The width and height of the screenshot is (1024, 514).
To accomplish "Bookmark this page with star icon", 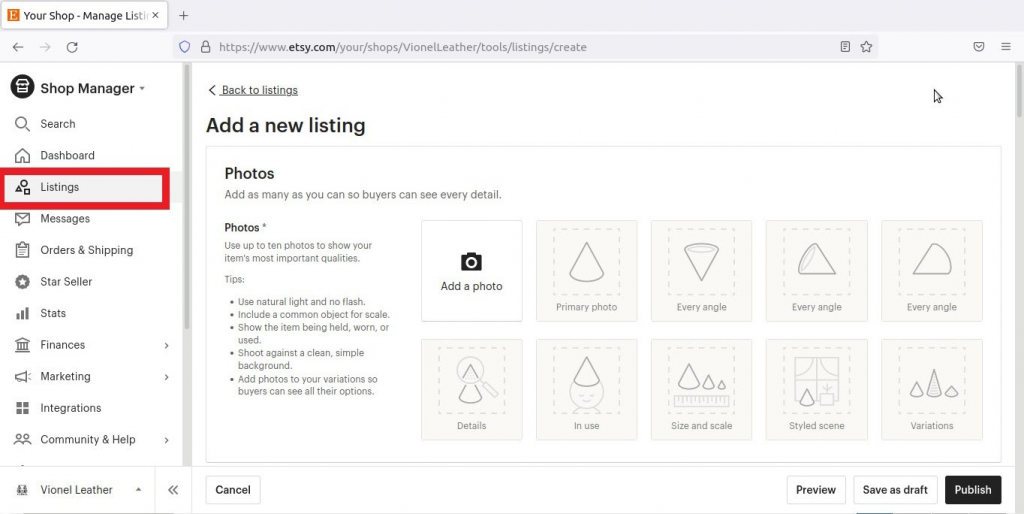I will click(866, 47).
